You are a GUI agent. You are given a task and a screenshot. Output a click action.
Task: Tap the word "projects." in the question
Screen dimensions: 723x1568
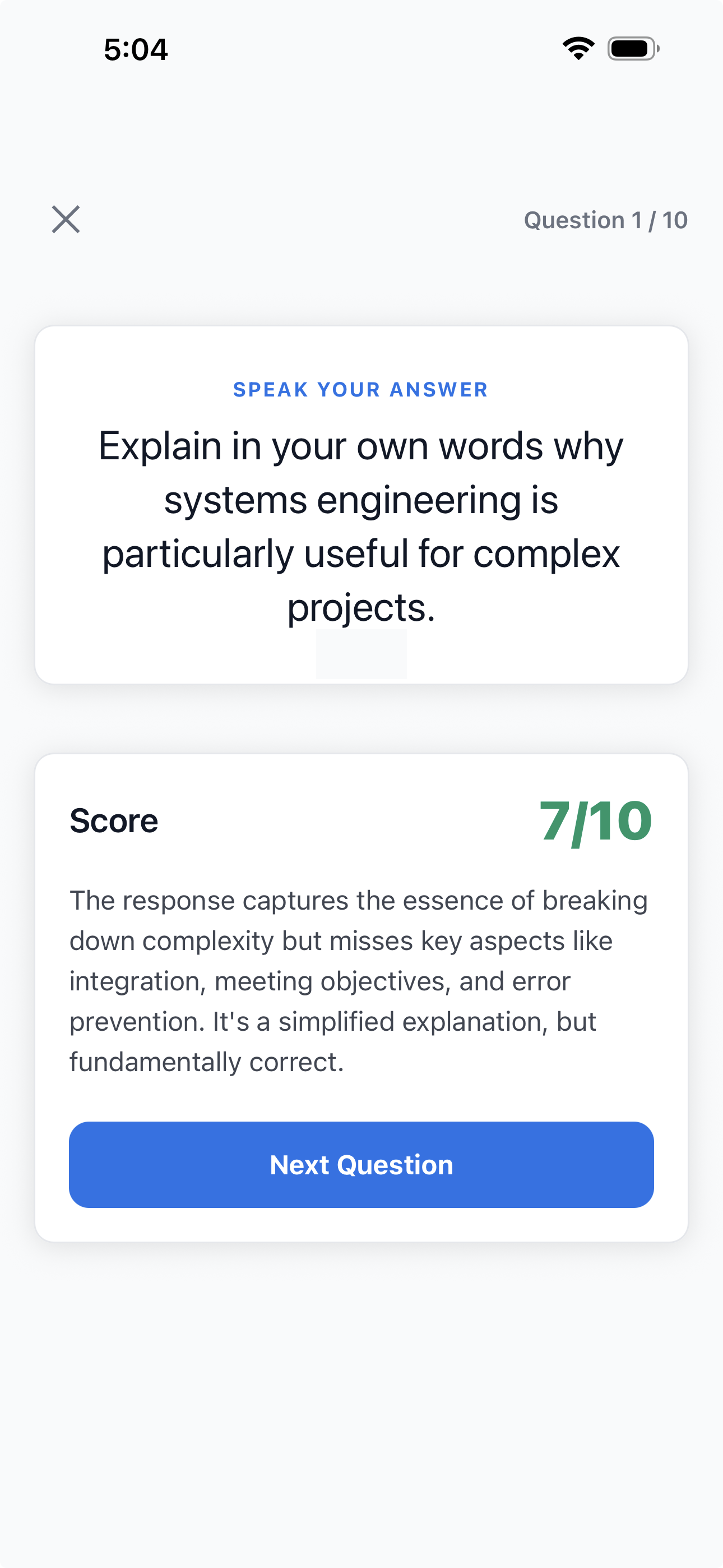pos(361,607)
